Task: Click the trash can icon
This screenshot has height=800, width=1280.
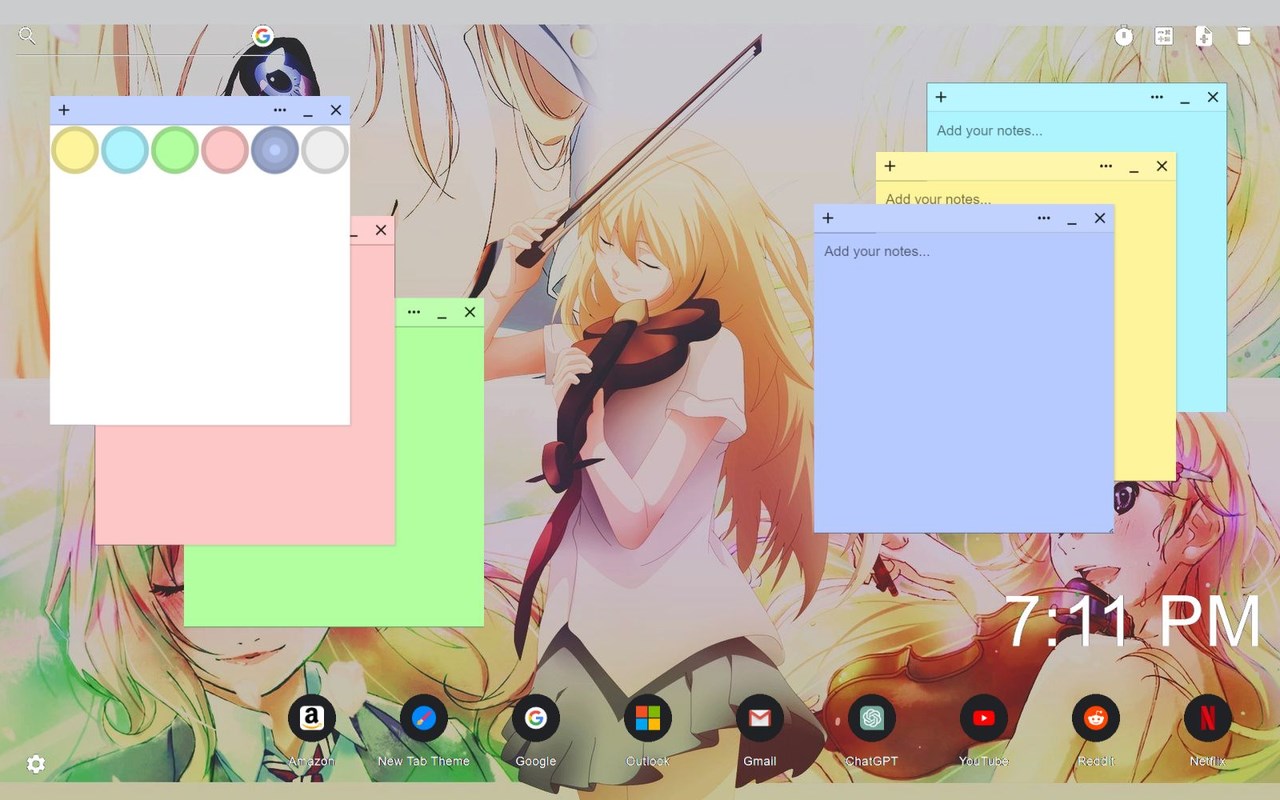Action: pos(1244,36)
